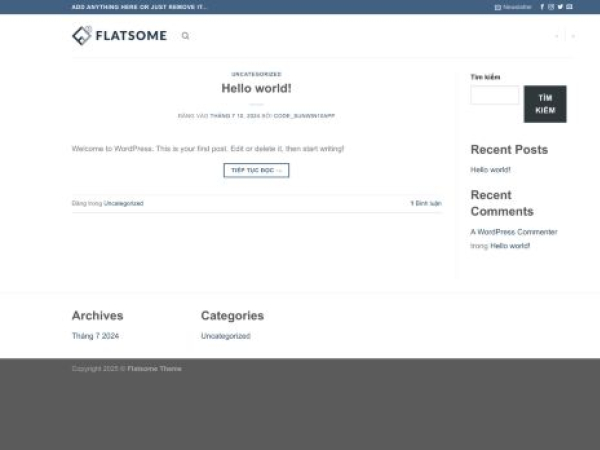Open Tháng 7 2024 archive link

(x=95, y=336)
